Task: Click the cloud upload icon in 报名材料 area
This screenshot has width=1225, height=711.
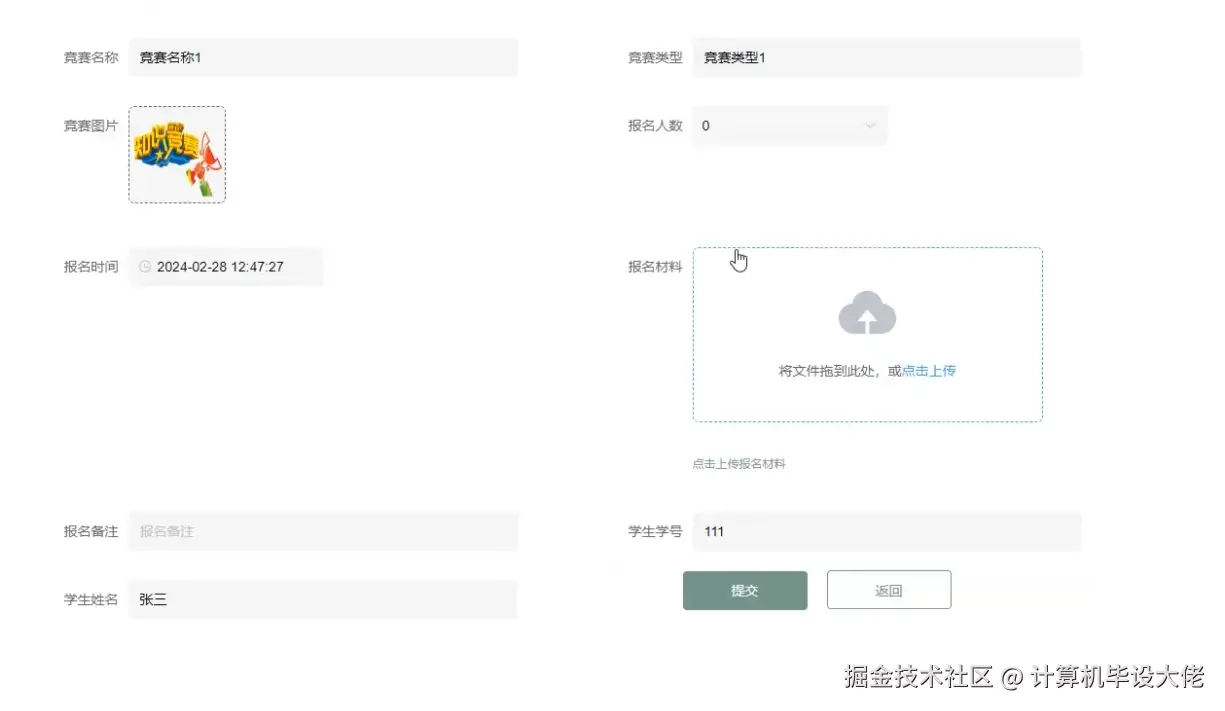Action: point(866,313)
